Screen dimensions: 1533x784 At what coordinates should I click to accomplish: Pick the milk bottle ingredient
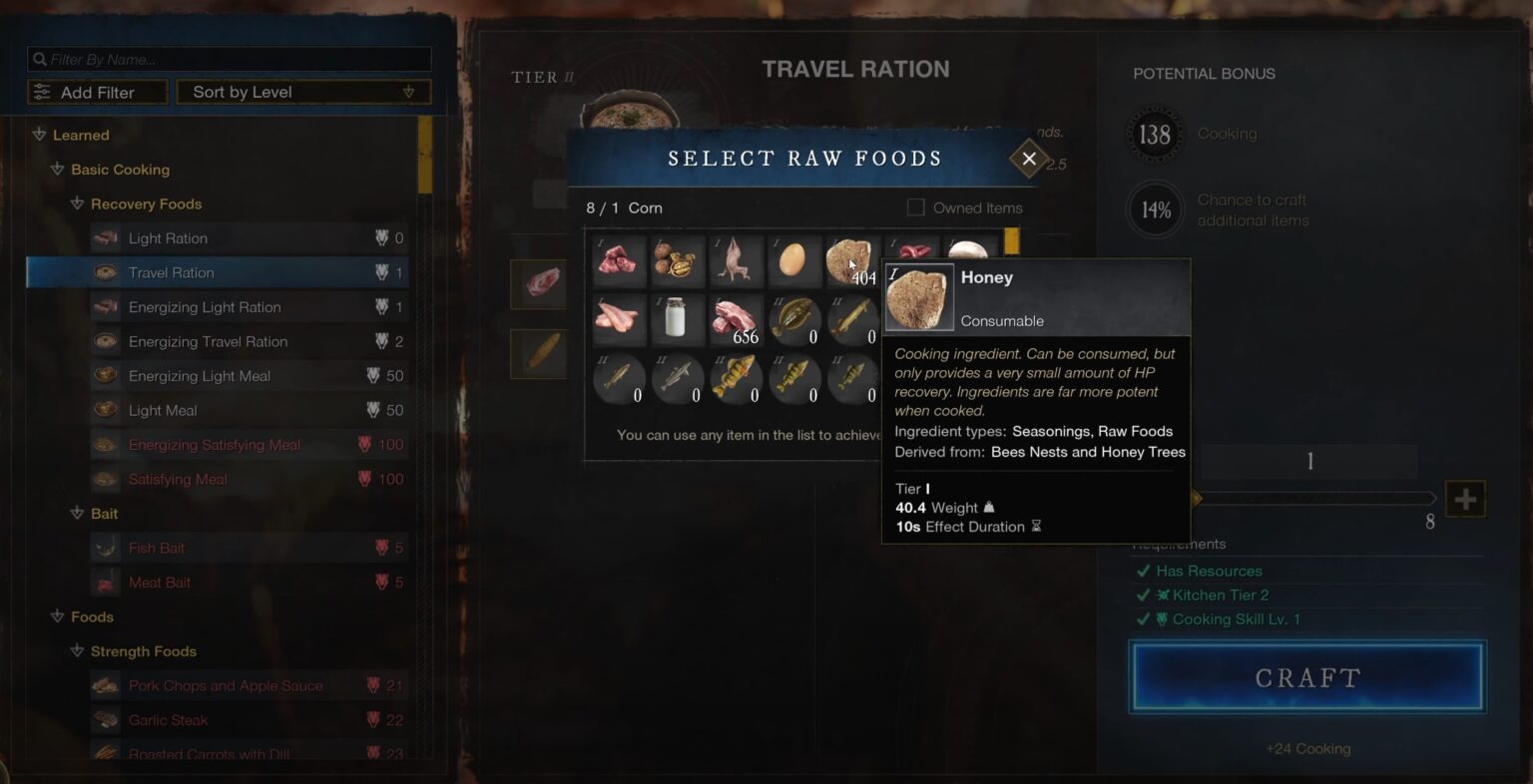pyautogui.click(x=678, y=319)
